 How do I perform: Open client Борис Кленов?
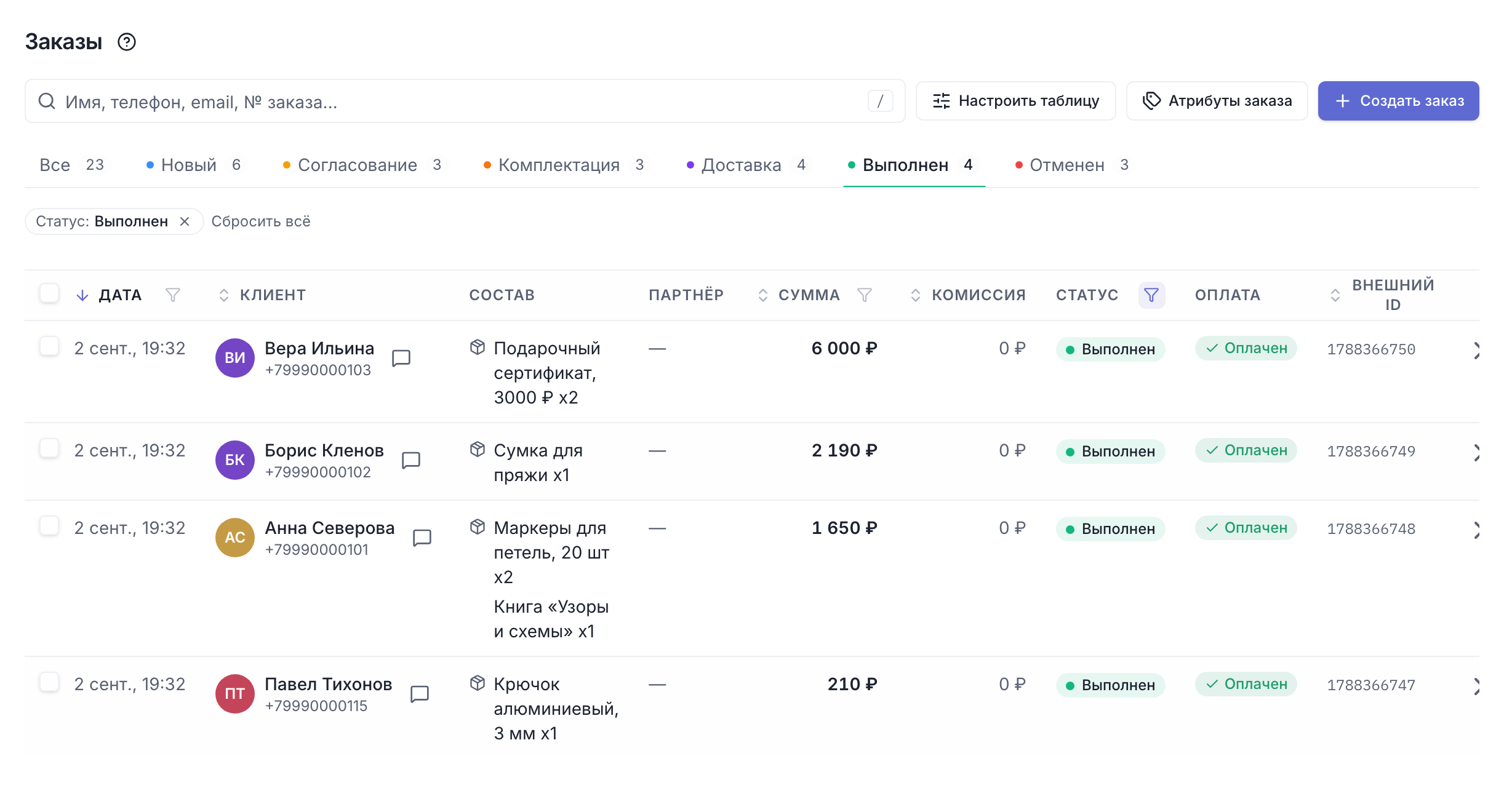click(x=324, y=450)
